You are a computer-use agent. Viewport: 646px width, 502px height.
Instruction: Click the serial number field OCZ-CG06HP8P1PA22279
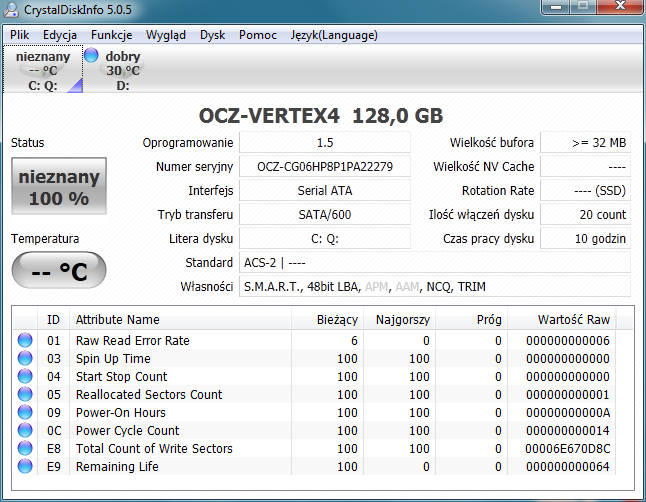tap(325, 167)
